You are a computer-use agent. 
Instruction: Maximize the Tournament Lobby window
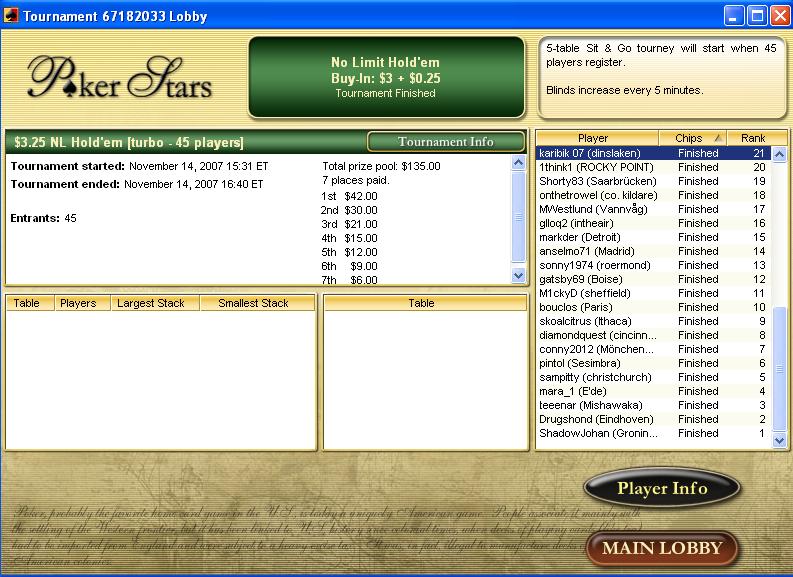(757, 16)
